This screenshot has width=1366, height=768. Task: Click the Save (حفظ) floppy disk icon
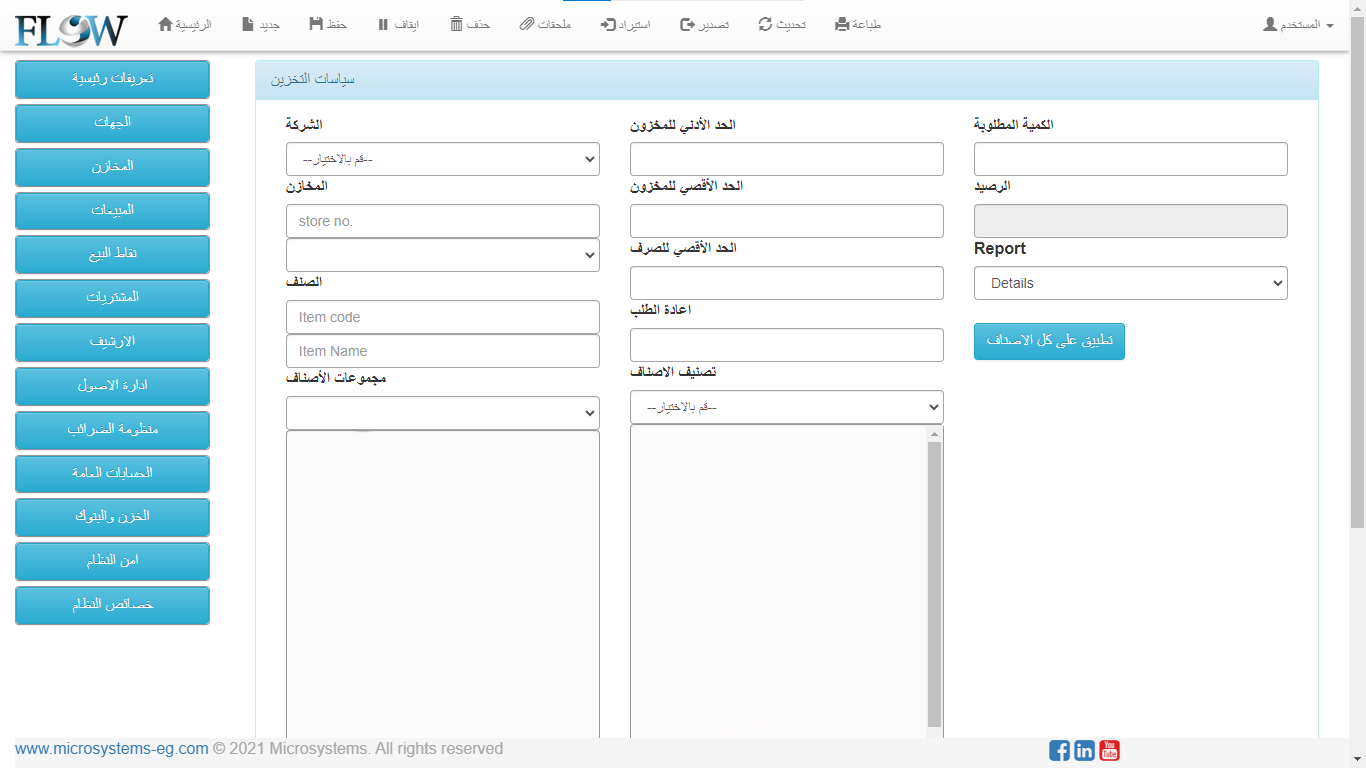pos(316,24)
